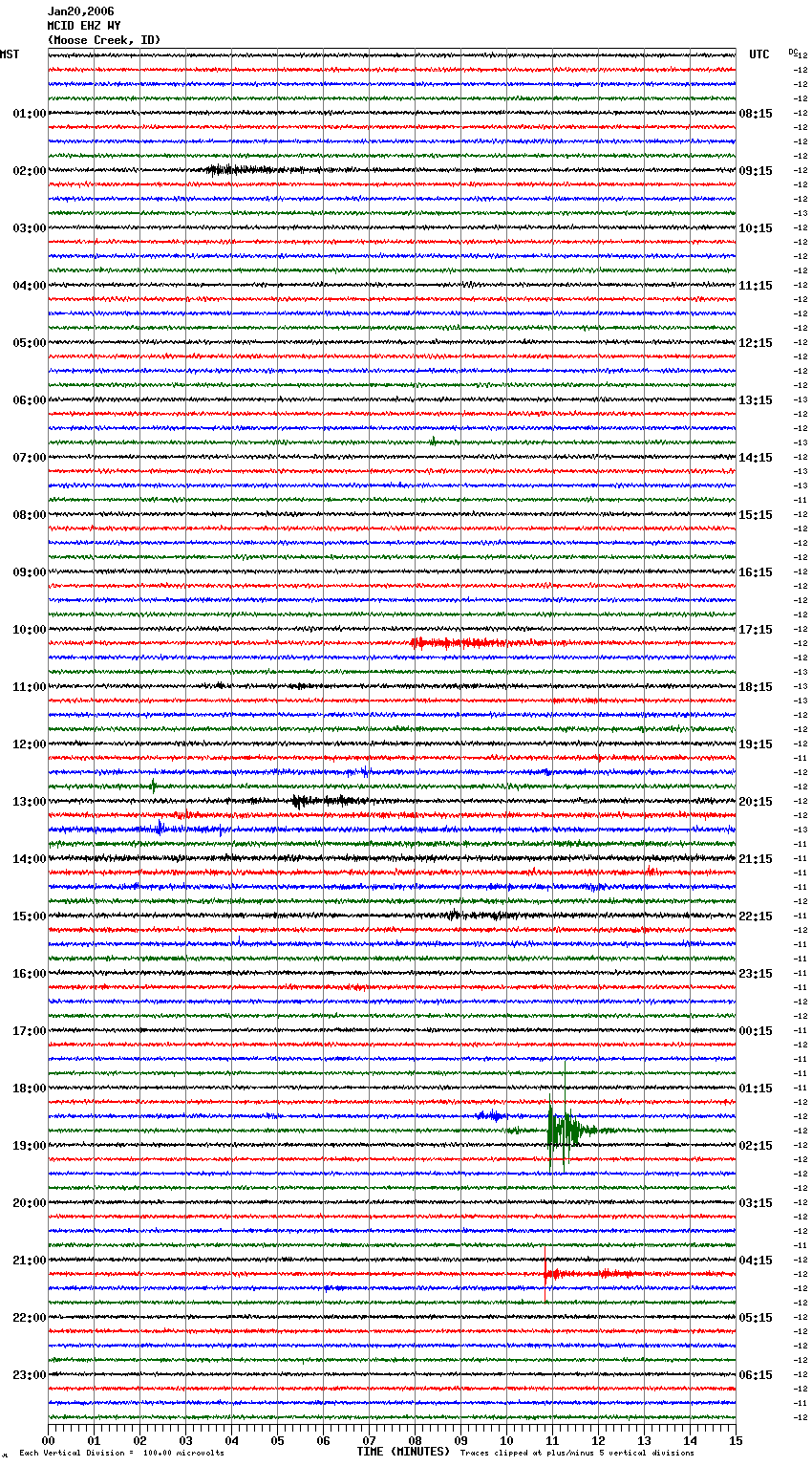Click the 'MST' time zone label
The image size is (812, 1466).
point(10,54)
